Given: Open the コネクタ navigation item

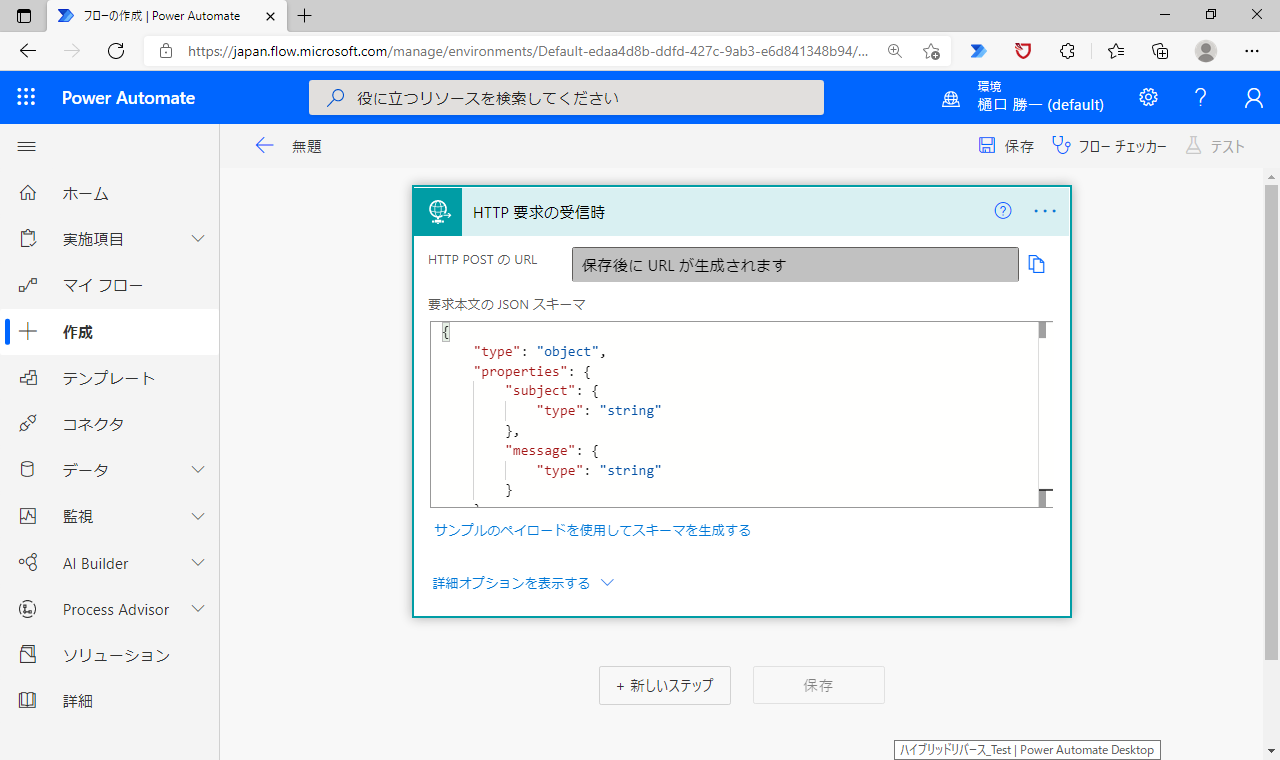Looking at the screenshot, I should (x=110, y=424).
